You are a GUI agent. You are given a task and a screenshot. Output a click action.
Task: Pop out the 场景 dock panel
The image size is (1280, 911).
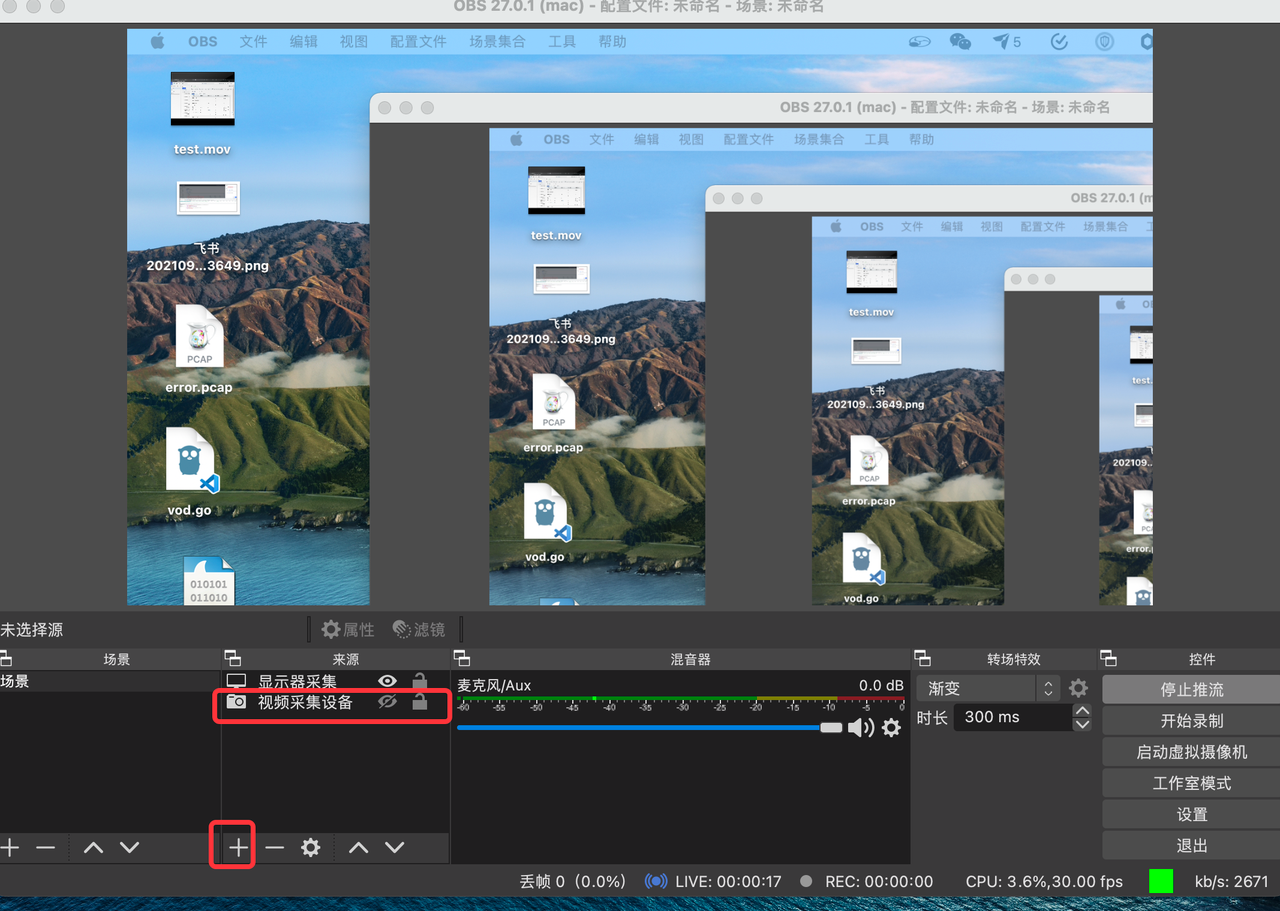click(5, 659)
